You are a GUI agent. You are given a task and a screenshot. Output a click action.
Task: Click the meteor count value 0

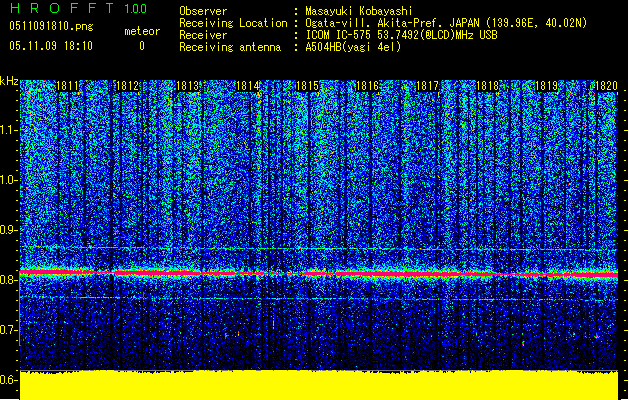pyautogui.click(x=142, y=46)
